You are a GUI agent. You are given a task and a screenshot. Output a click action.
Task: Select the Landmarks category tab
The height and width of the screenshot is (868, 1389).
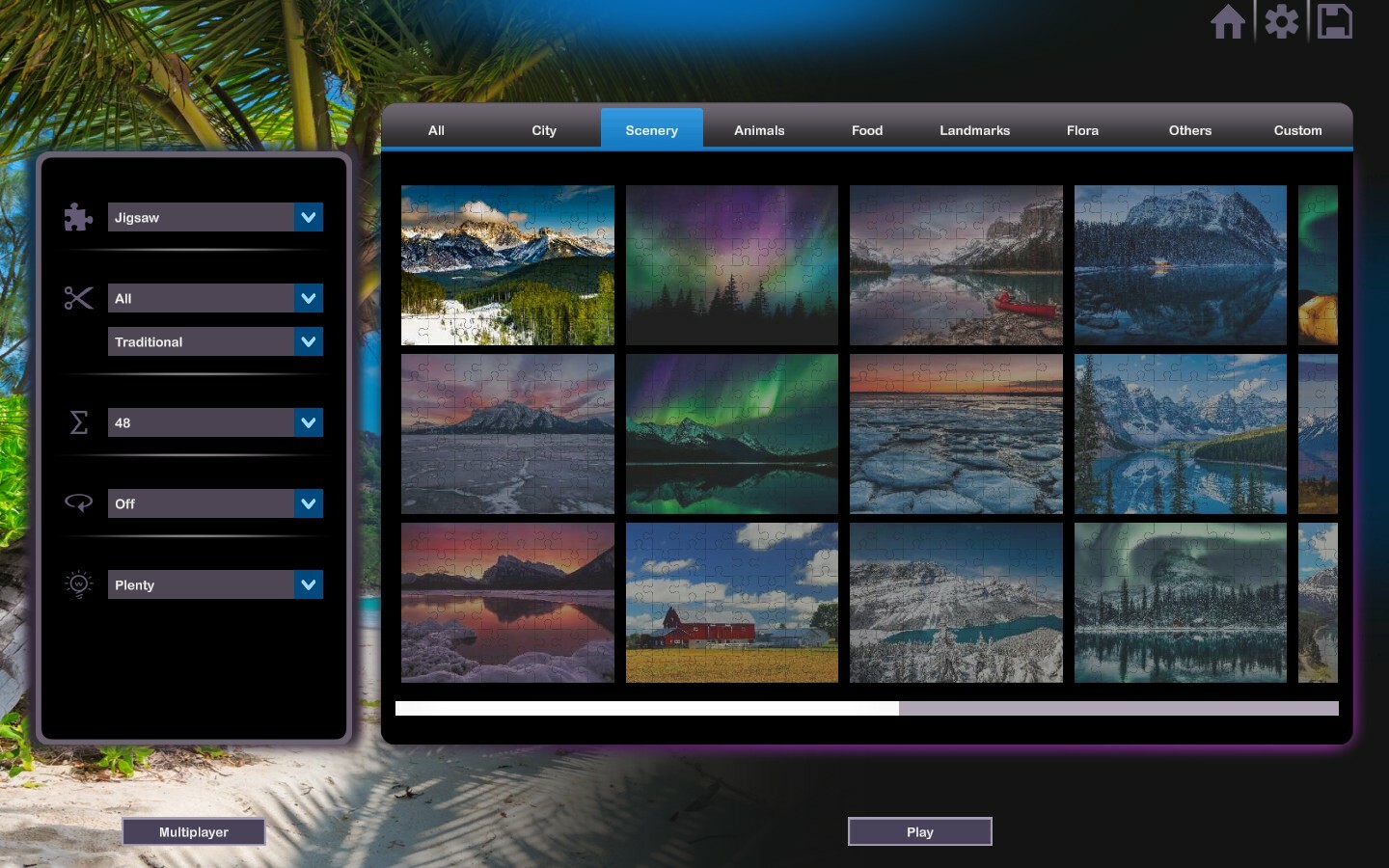pos(974,129)
